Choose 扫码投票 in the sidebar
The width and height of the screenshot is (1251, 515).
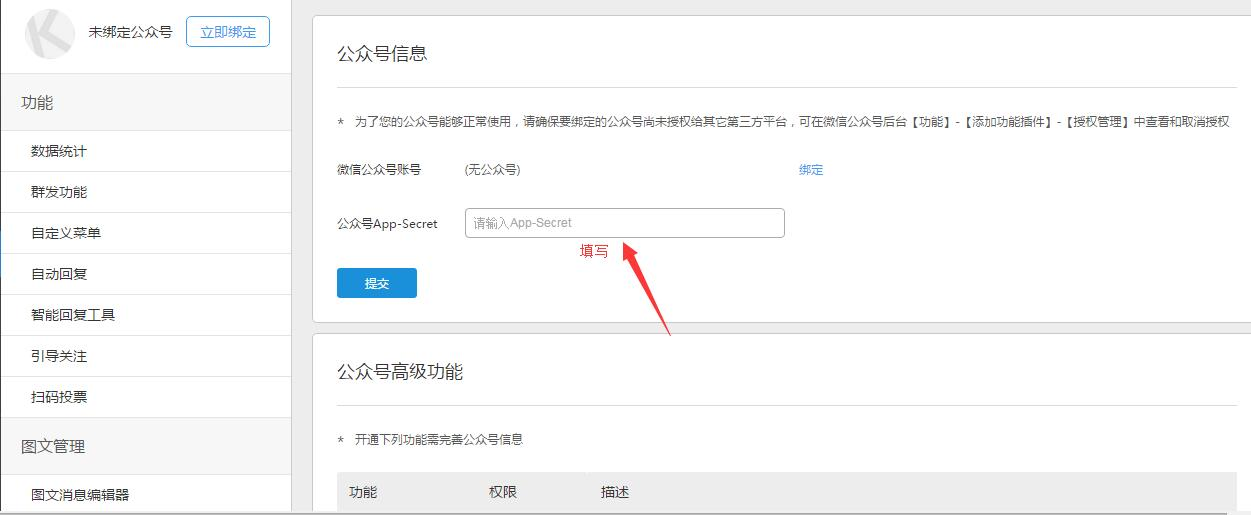[x=59, y=397]
